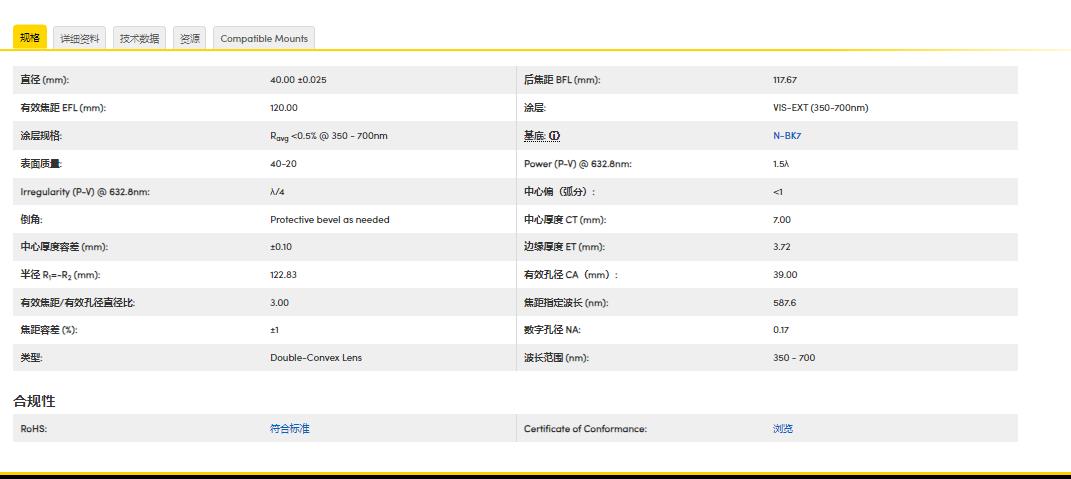Select the 资源 tab
This screenshot has height=479, width=1071.
189,38
